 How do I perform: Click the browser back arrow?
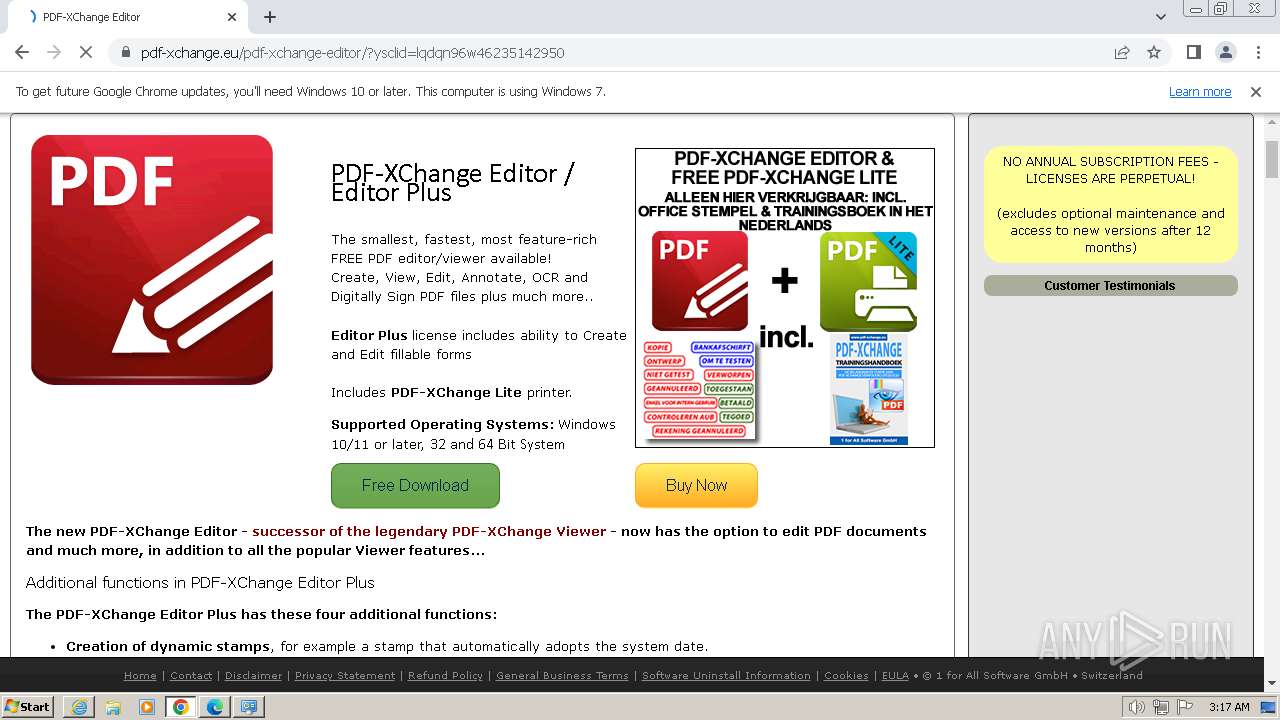pyautogui.click(x=22, y=52)
